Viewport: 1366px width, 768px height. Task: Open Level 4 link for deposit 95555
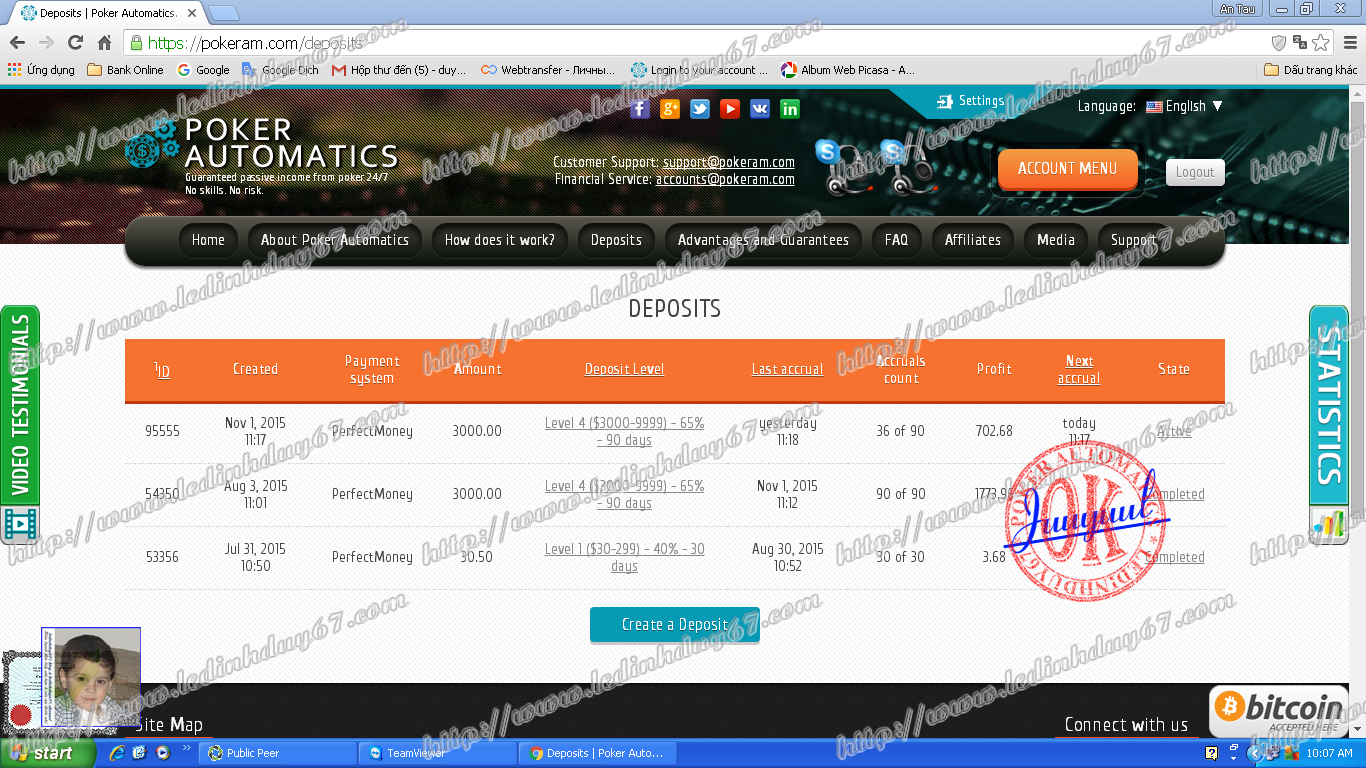(x=624, y=431)
